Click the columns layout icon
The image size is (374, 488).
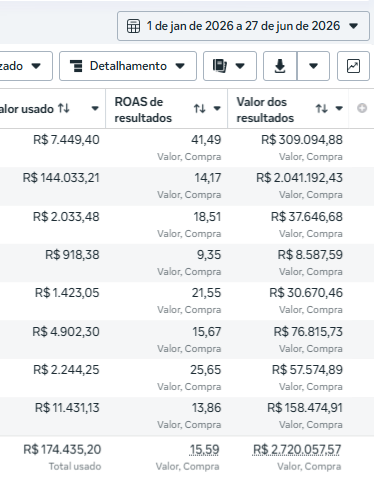pos(220,66)
